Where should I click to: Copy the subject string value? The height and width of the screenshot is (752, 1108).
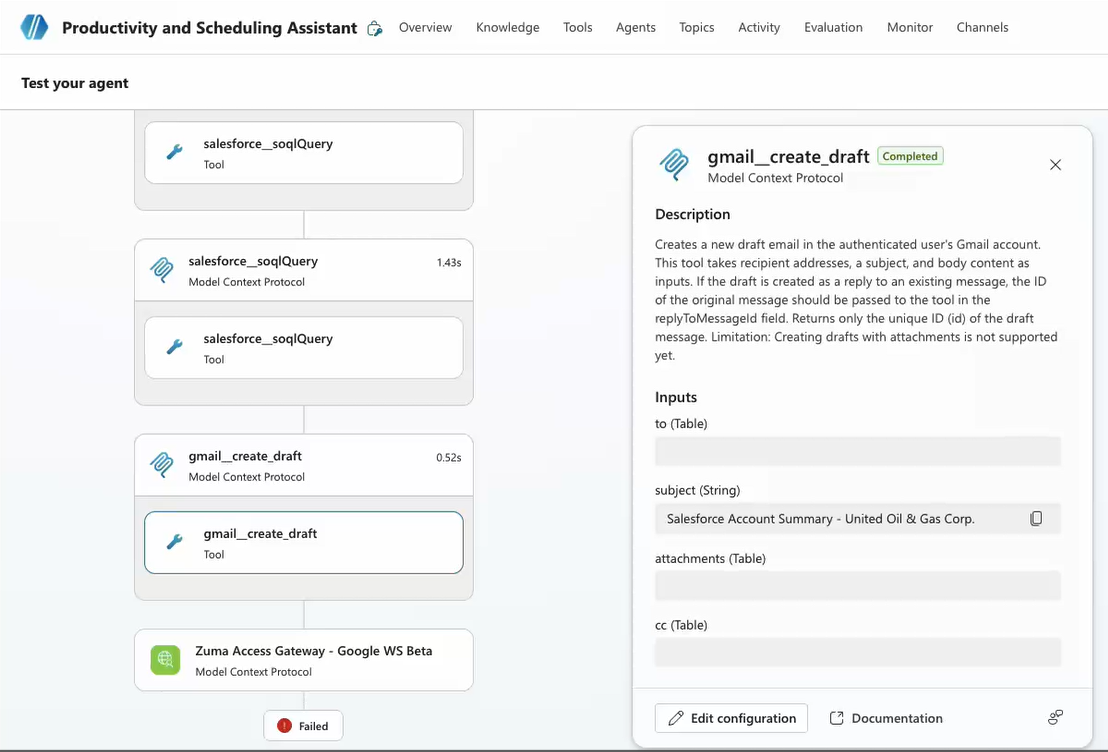pos(1036,519)
